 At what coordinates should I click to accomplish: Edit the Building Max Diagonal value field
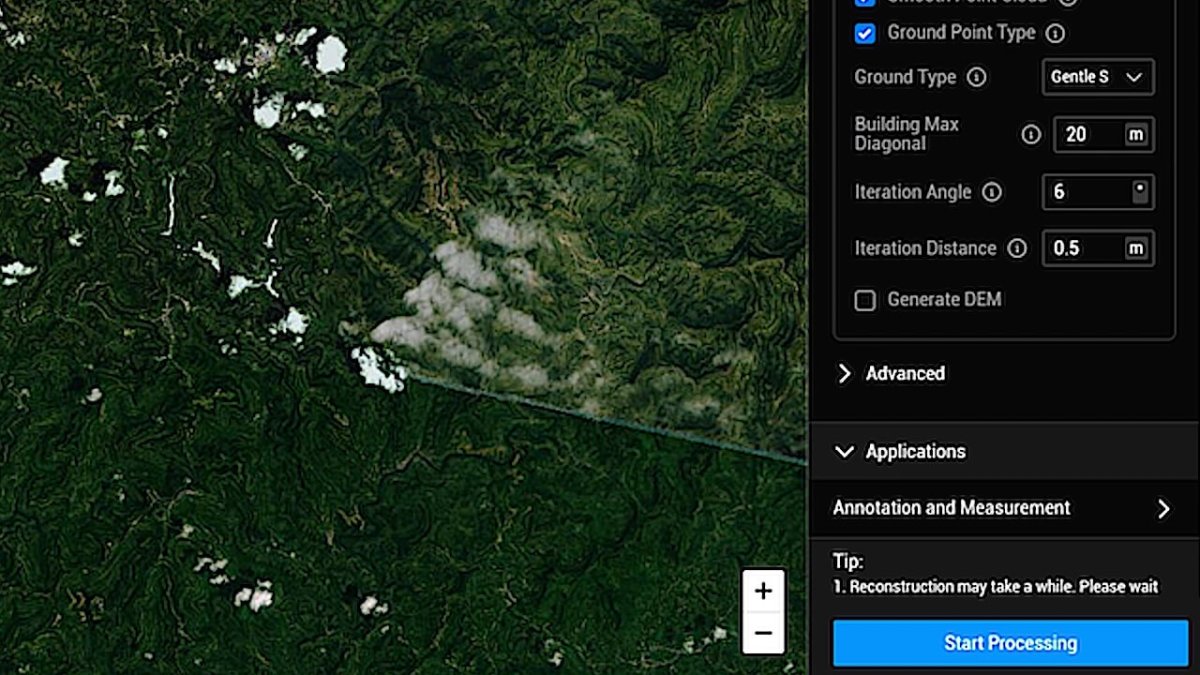click(x=1104, y=134)
